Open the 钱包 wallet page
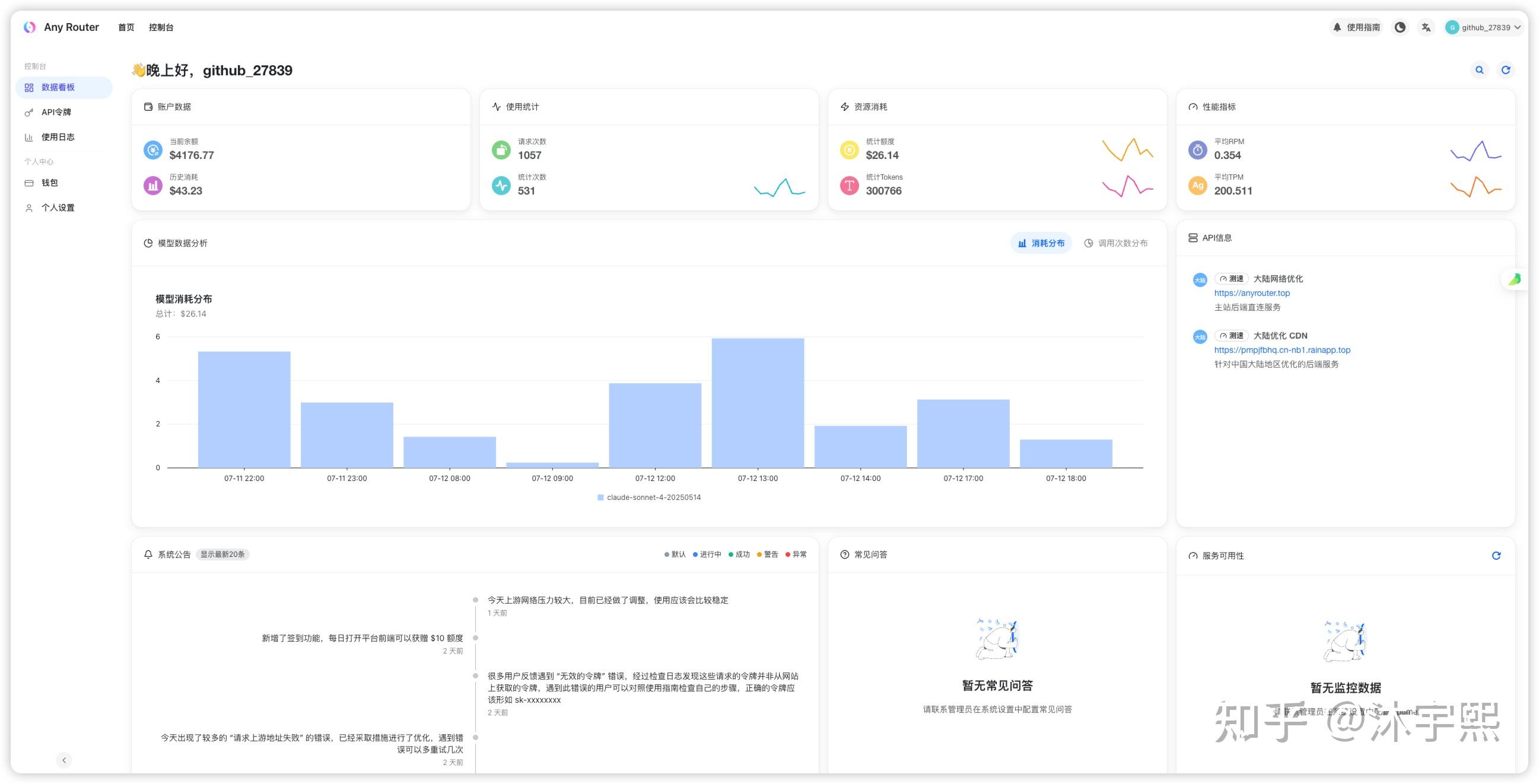This screenshot has width=1539, height=784. [50, 183]
